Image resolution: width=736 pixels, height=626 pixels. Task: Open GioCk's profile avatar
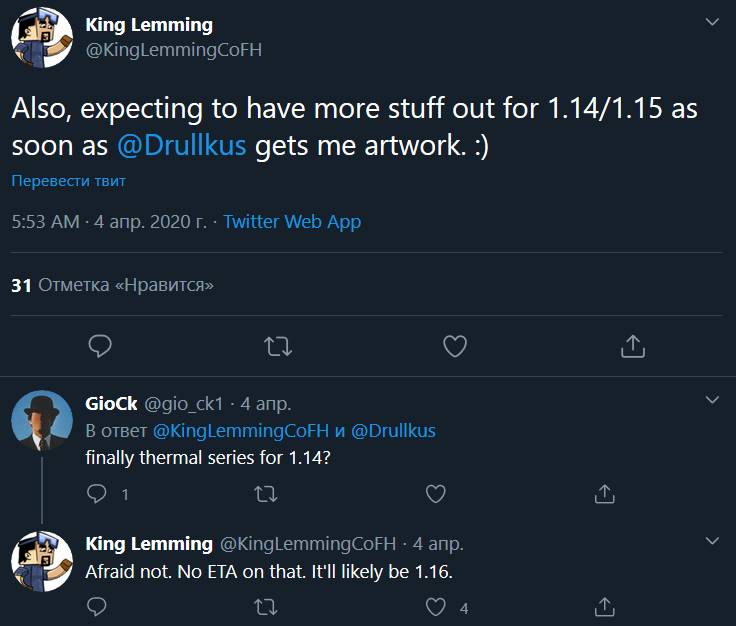coord(41,422)
